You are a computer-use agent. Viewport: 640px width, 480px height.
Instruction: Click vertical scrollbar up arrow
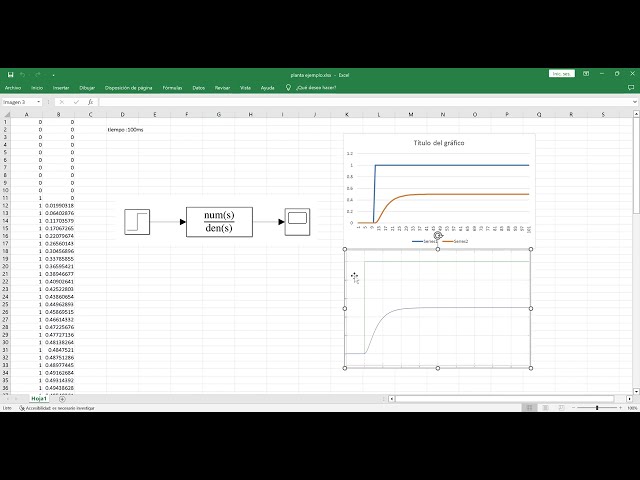pyautogui.click(x=636, y=114)
